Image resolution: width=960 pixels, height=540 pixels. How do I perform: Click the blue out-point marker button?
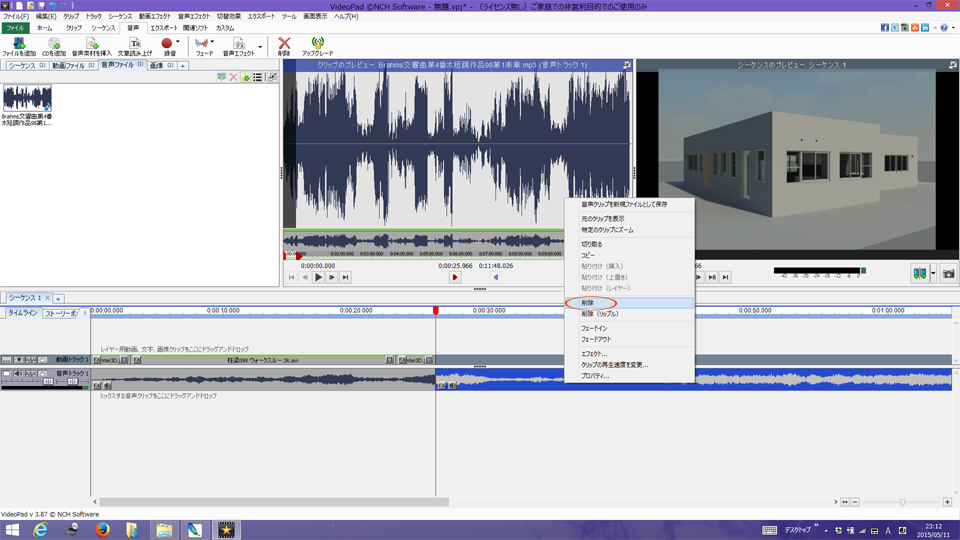pyautogui.click(x=496, y=277)
